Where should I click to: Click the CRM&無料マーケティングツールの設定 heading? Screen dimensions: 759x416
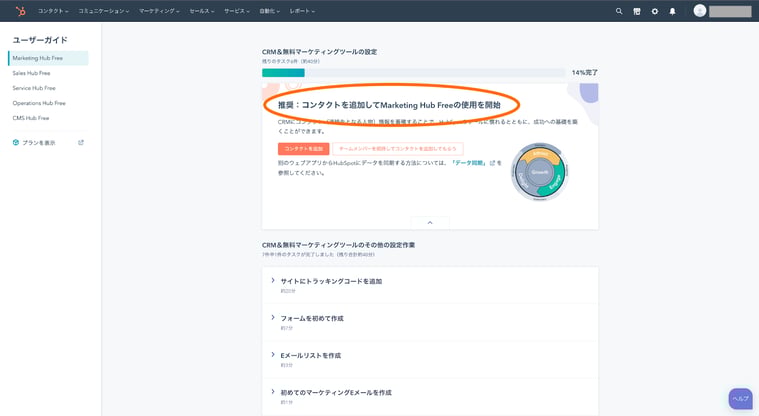(319, 52)
